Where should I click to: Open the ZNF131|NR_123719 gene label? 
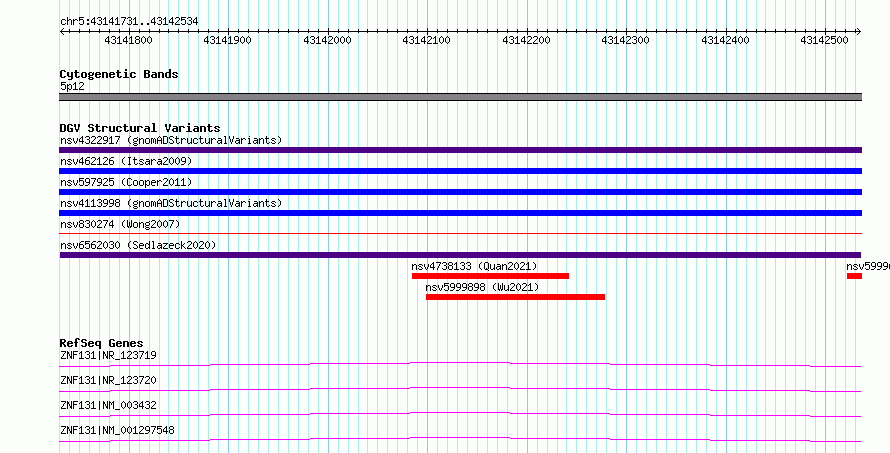(108, 355)
